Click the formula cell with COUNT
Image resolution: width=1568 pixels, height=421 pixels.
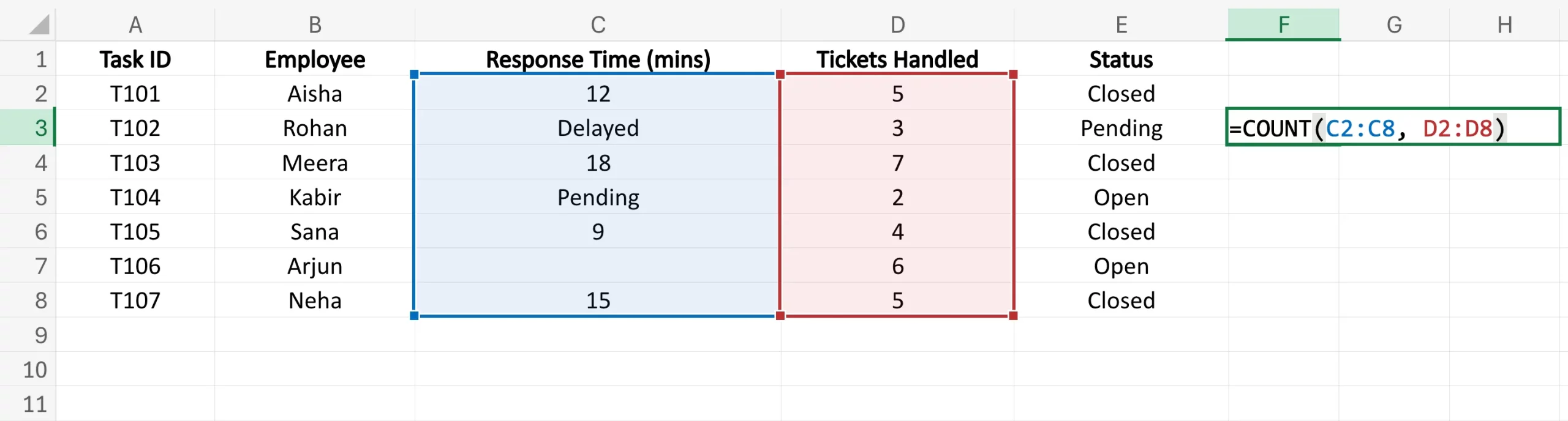coord(1392,128)
